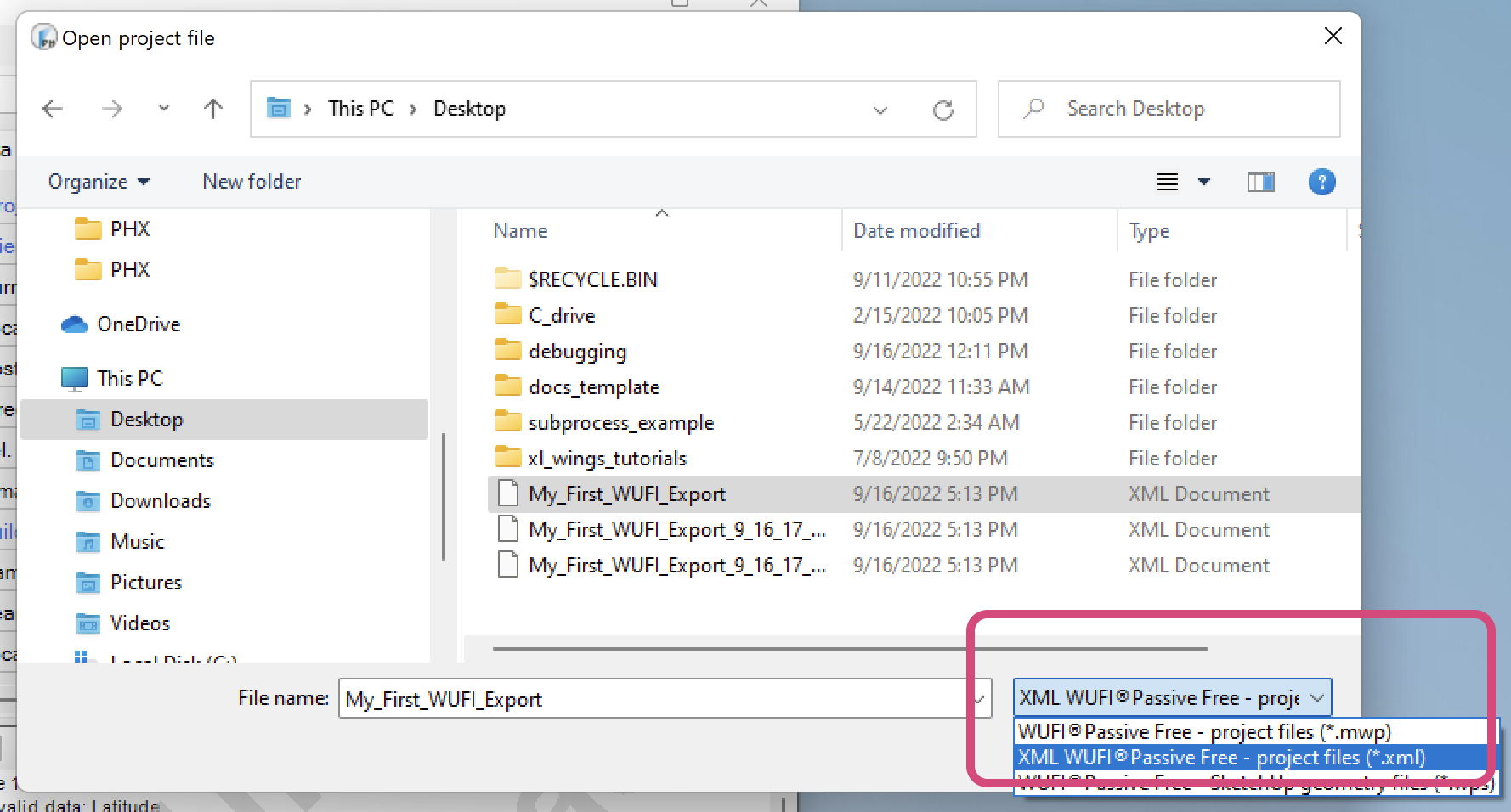
Task: Click the back navigation arrow
Action: click(52, 109)
